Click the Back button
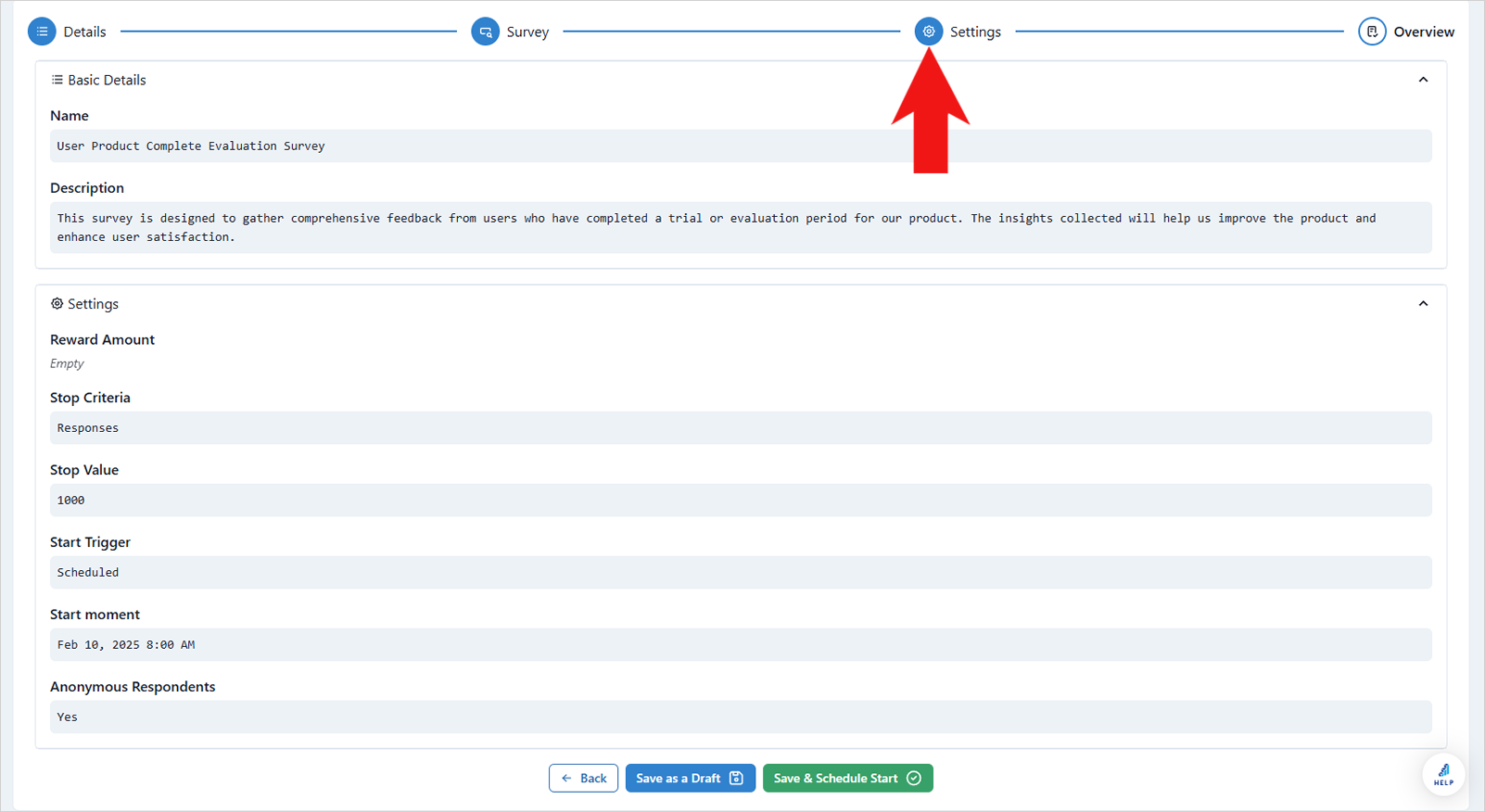Viewport: 1485px width, 812px height. point(583,778)
